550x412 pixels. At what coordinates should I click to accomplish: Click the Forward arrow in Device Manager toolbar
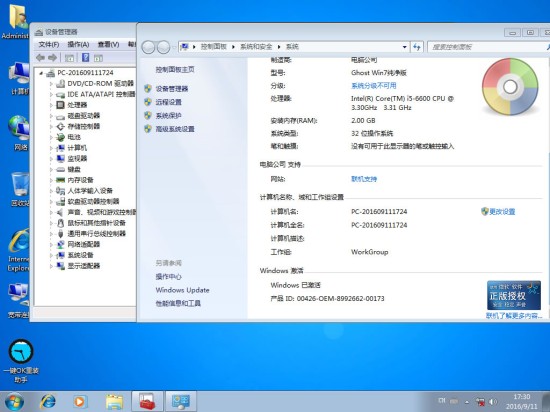[52, 58]
